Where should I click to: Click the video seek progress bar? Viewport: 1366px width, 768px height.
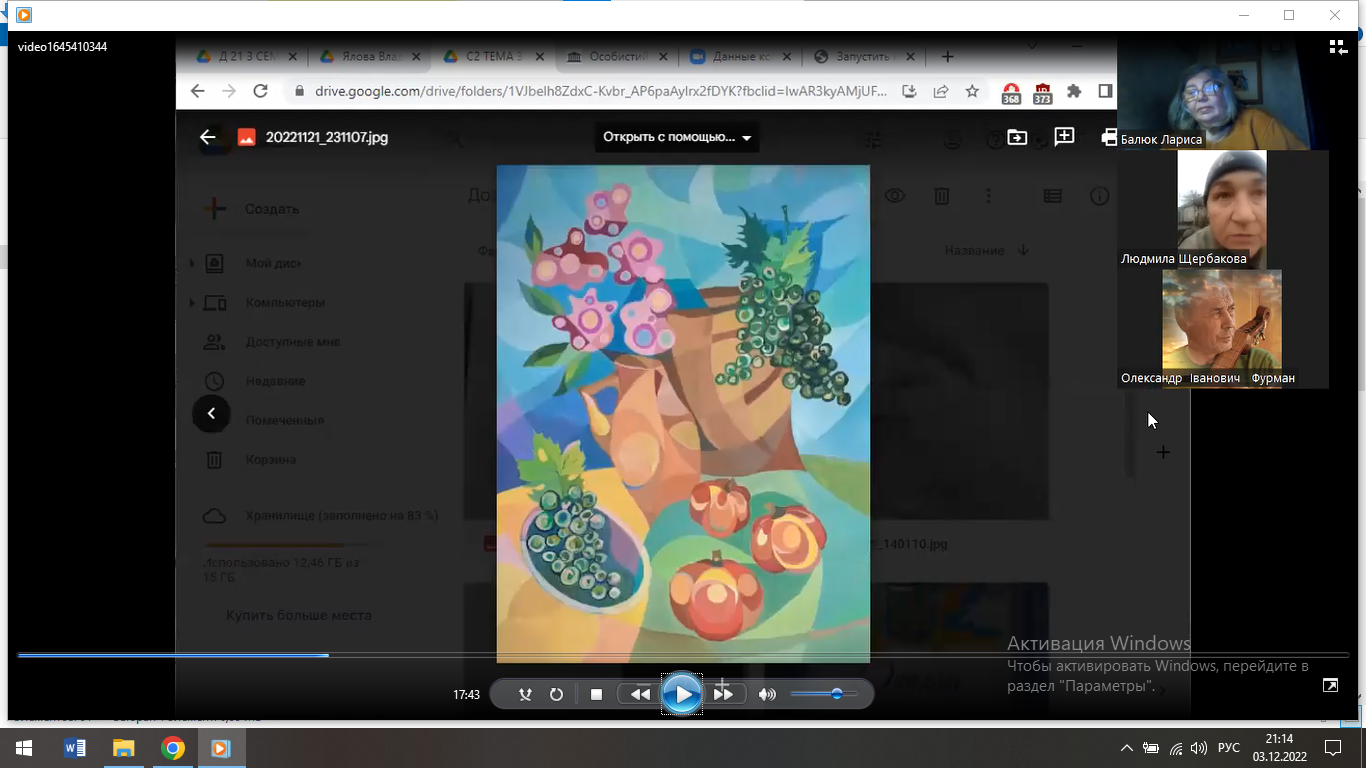point(682,655)
